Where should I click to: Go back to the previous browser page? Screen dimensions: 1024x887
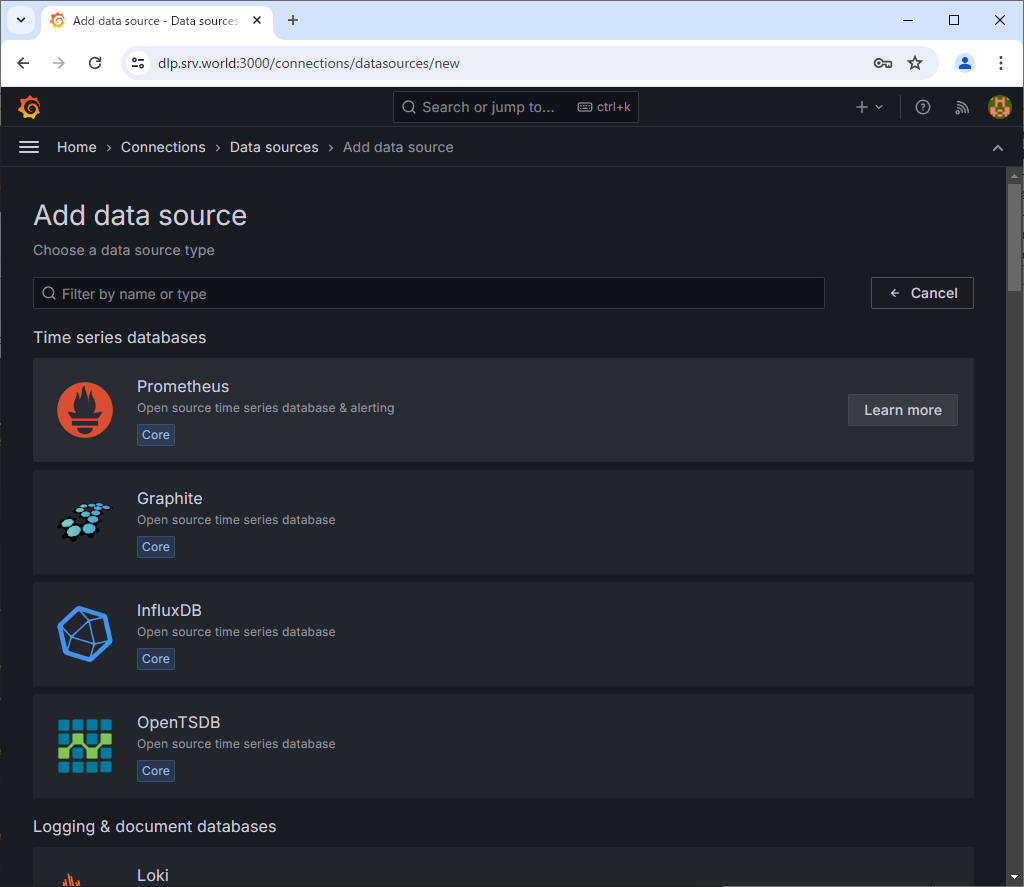(x=24, y=63)
